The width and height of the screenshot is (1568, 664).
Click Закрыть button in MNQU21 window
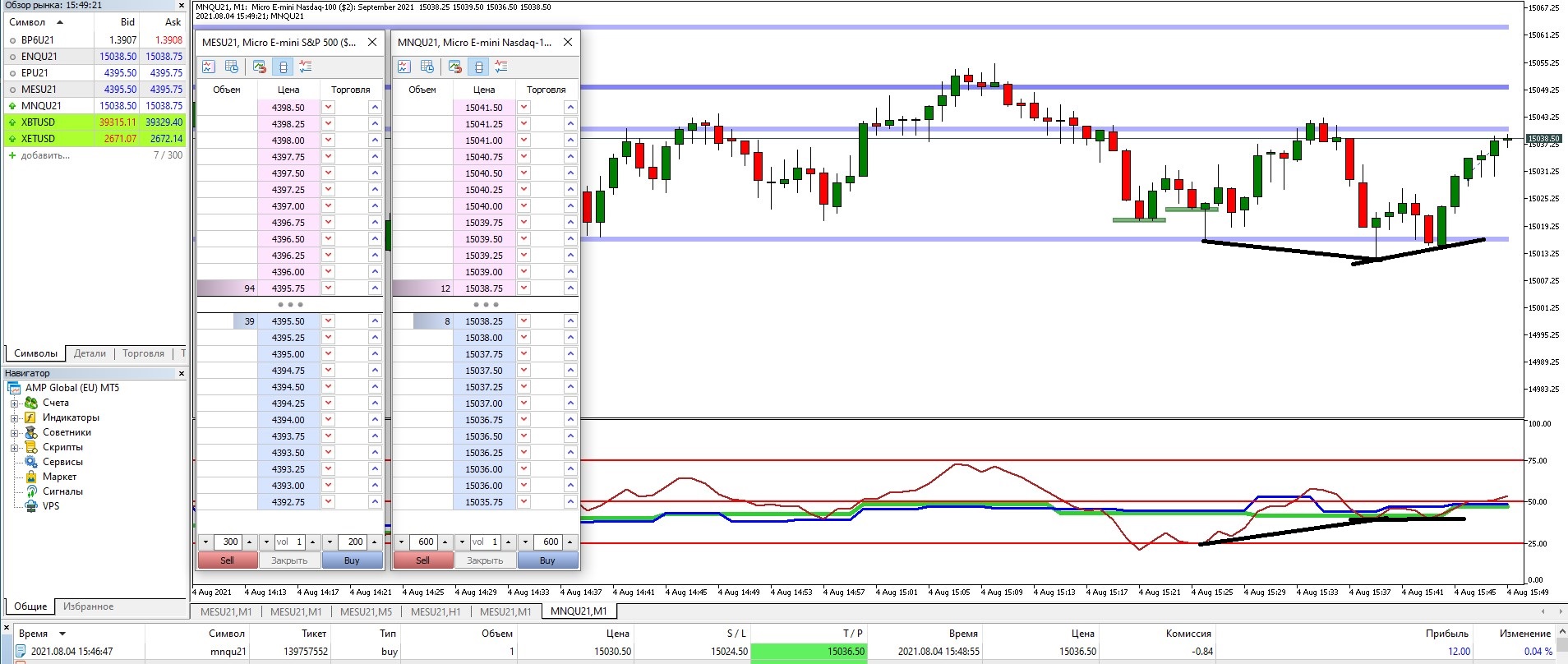point(485,560)
